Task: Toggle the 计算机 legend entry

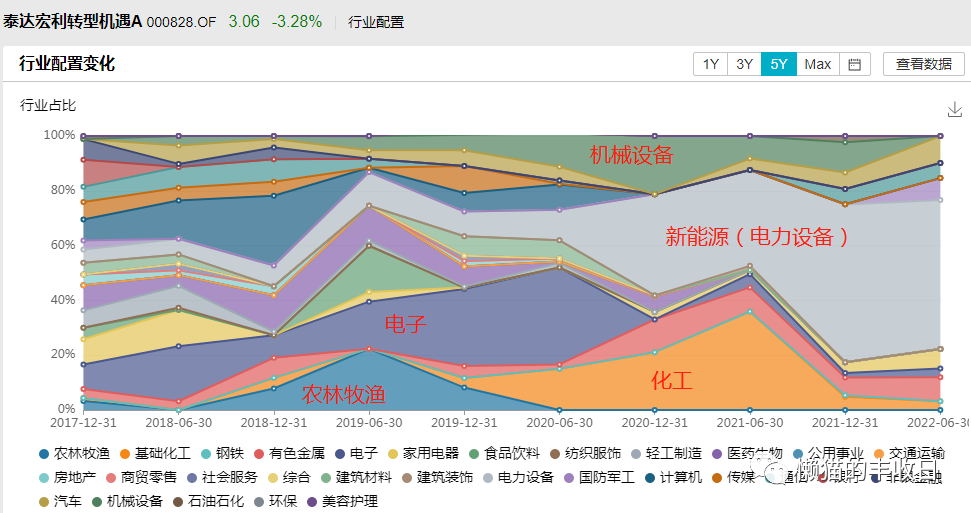Action: click(674, 477)
